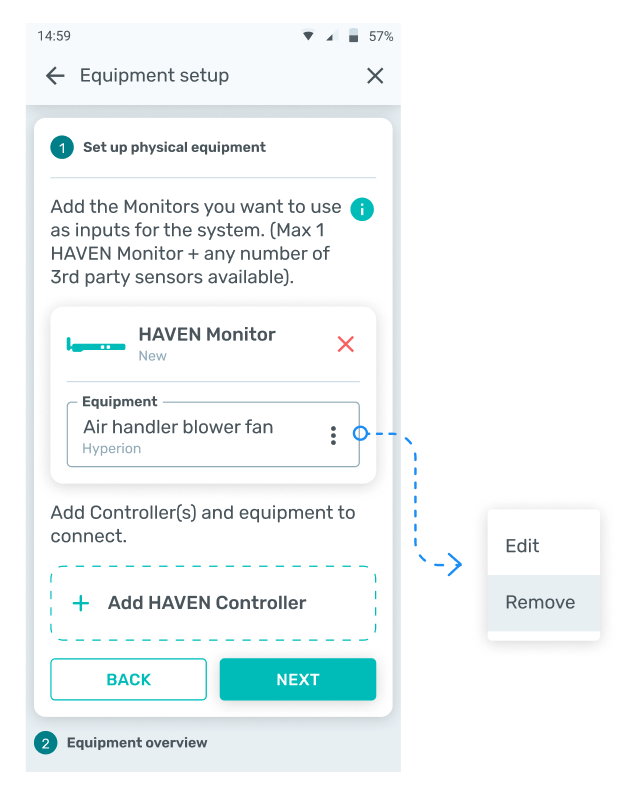Close Equipment setup with the X icon
The height and width of the screenshot is (801, 631).
tap(375, 76)
